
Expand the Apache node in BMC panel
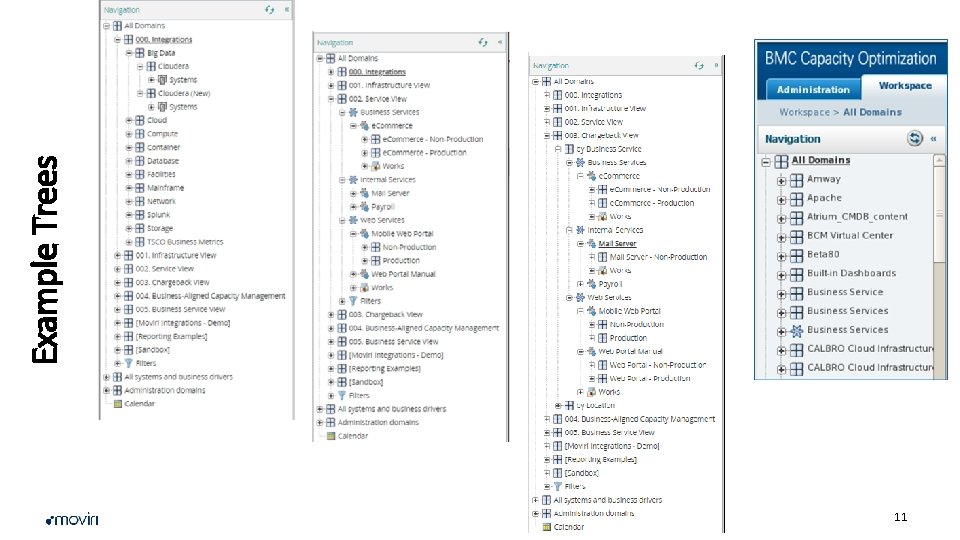click(781, 200)
